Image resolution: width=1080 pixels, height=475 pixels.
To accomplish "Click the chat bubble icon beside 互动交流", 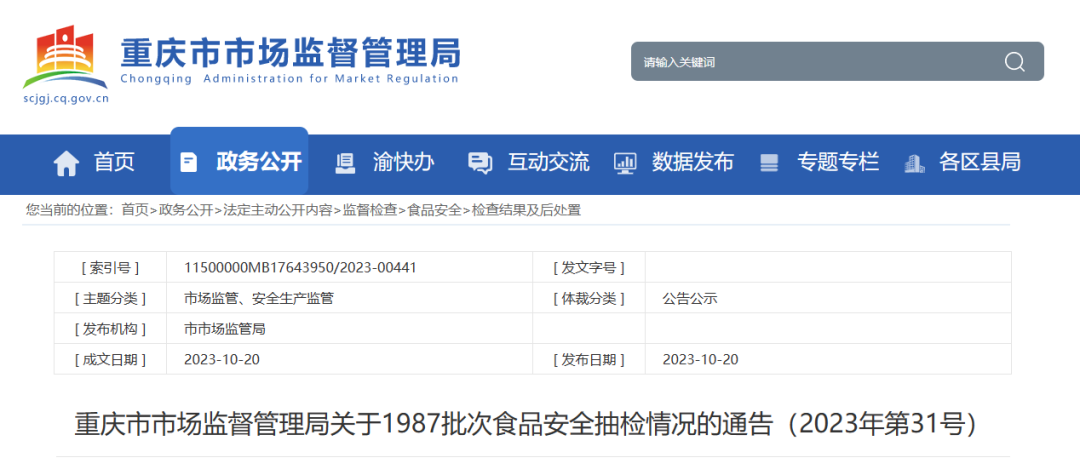I will coord(479,162).
